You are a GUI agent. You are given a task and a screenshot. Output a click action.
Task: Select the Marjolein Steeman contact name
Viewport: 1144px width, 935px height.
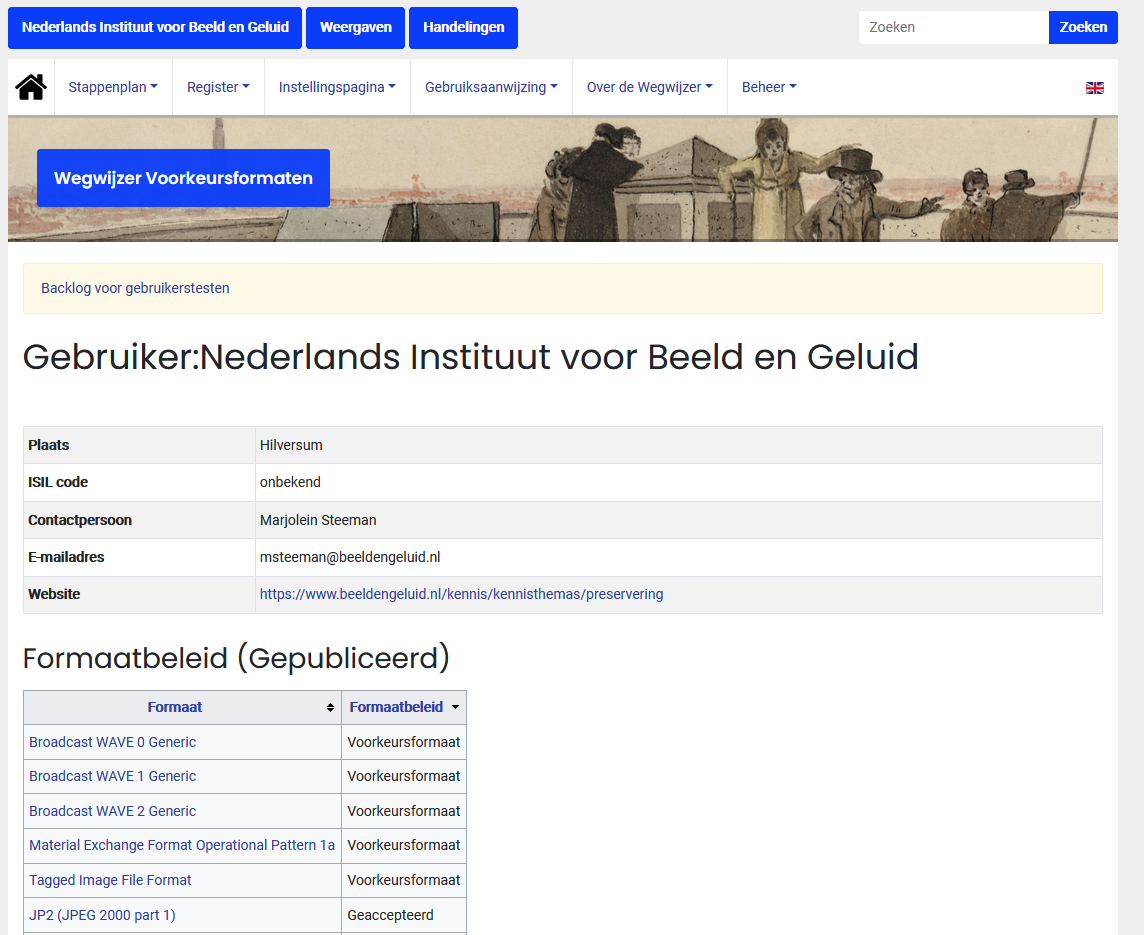[318, 520]
